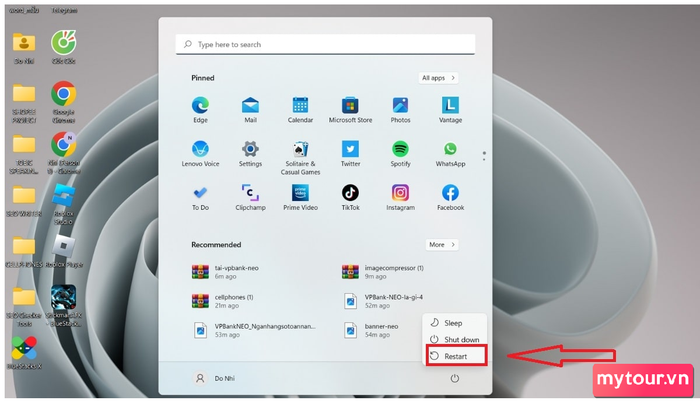This screenshot has height=405, width=700.
Task: Select the Roblox Studio desktop icon
Action: [63, 204]
